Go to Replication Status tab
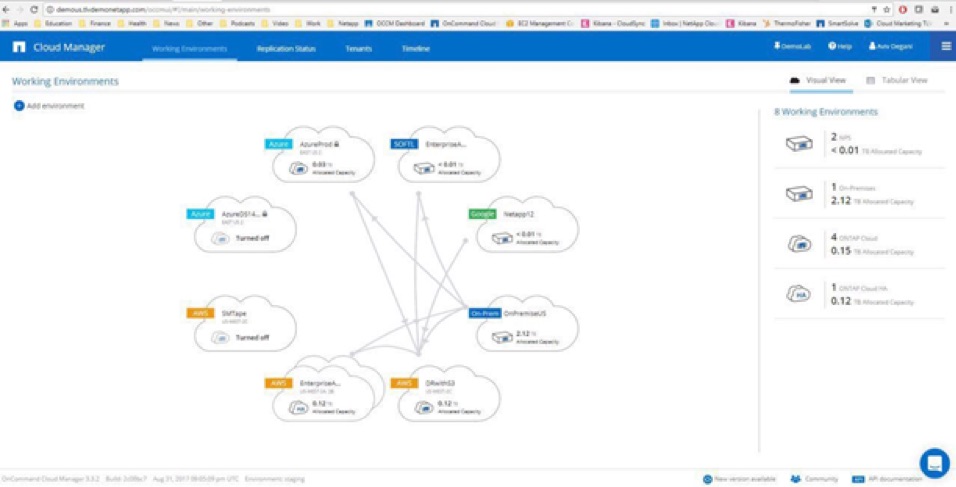The image size is (956, 487). 286,48
